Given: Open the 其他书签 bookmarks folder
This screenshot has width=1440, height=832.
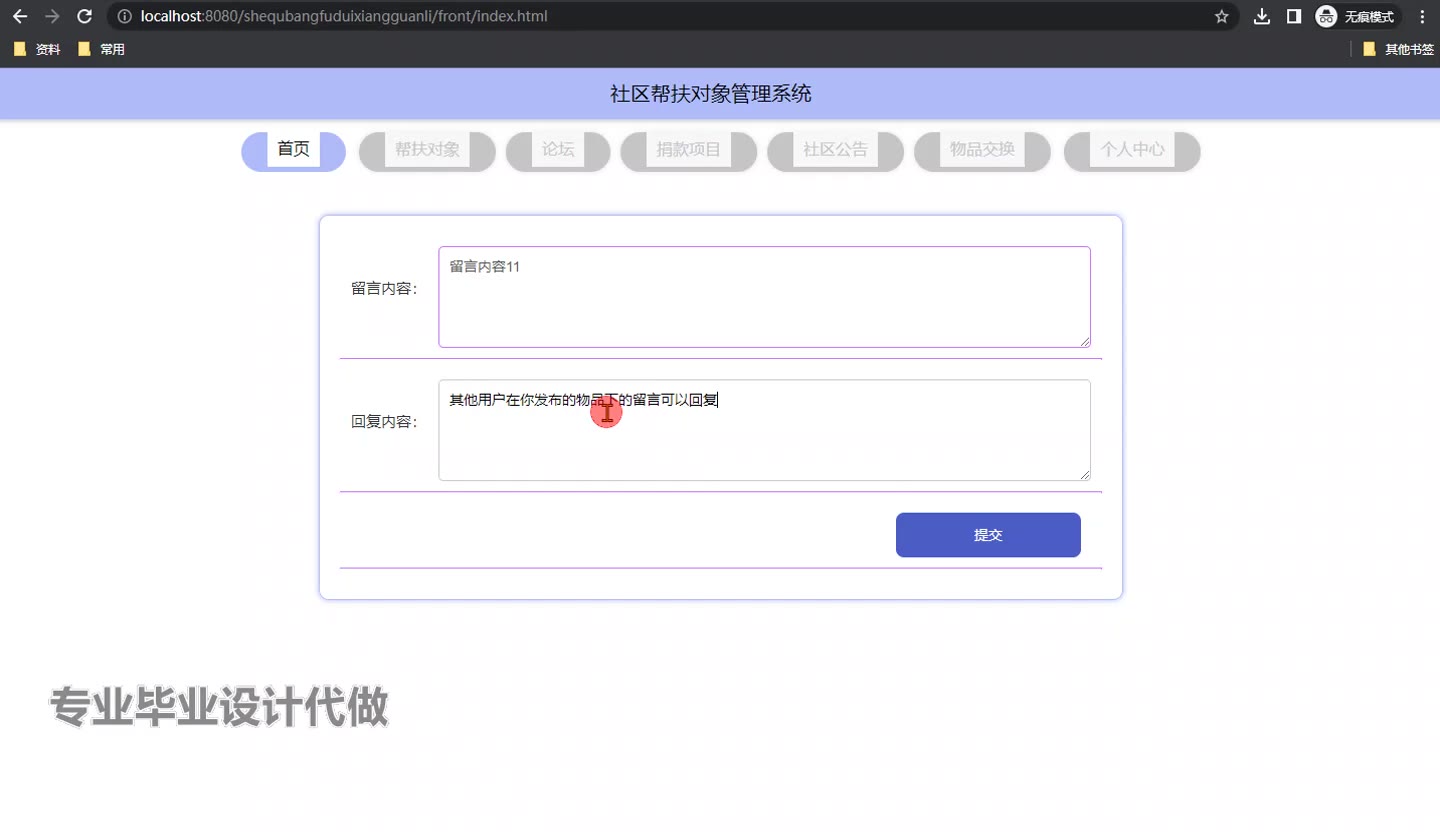Looking at the screenshot, I should 1399,49.
